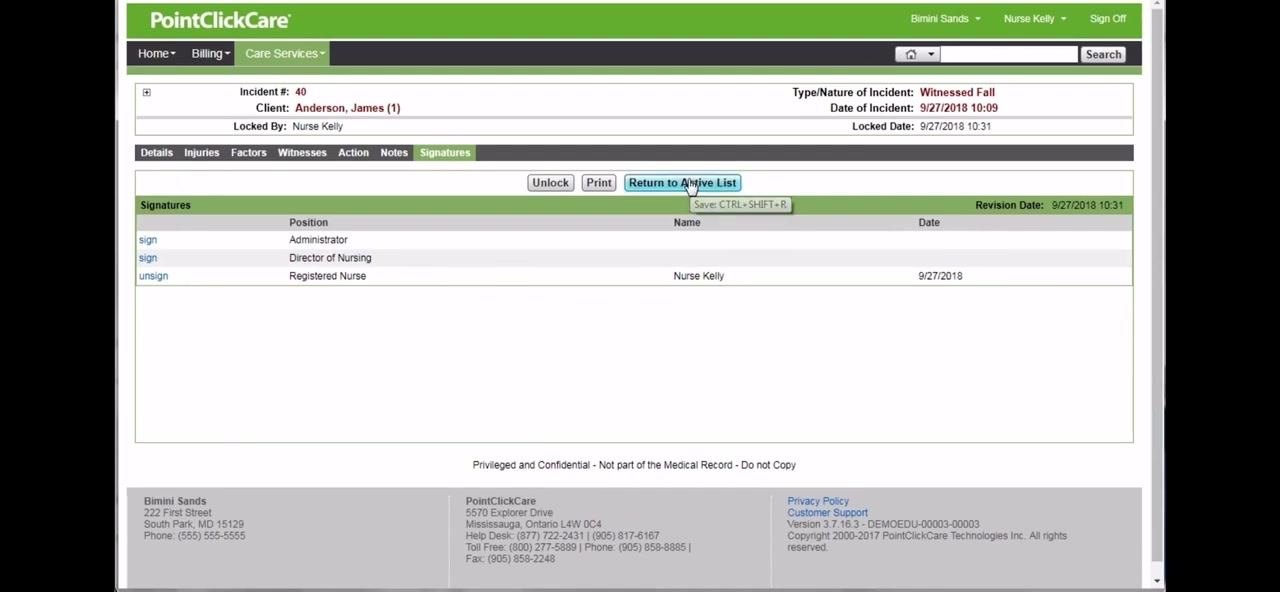Switch to the Notes tab

[393, 153]
